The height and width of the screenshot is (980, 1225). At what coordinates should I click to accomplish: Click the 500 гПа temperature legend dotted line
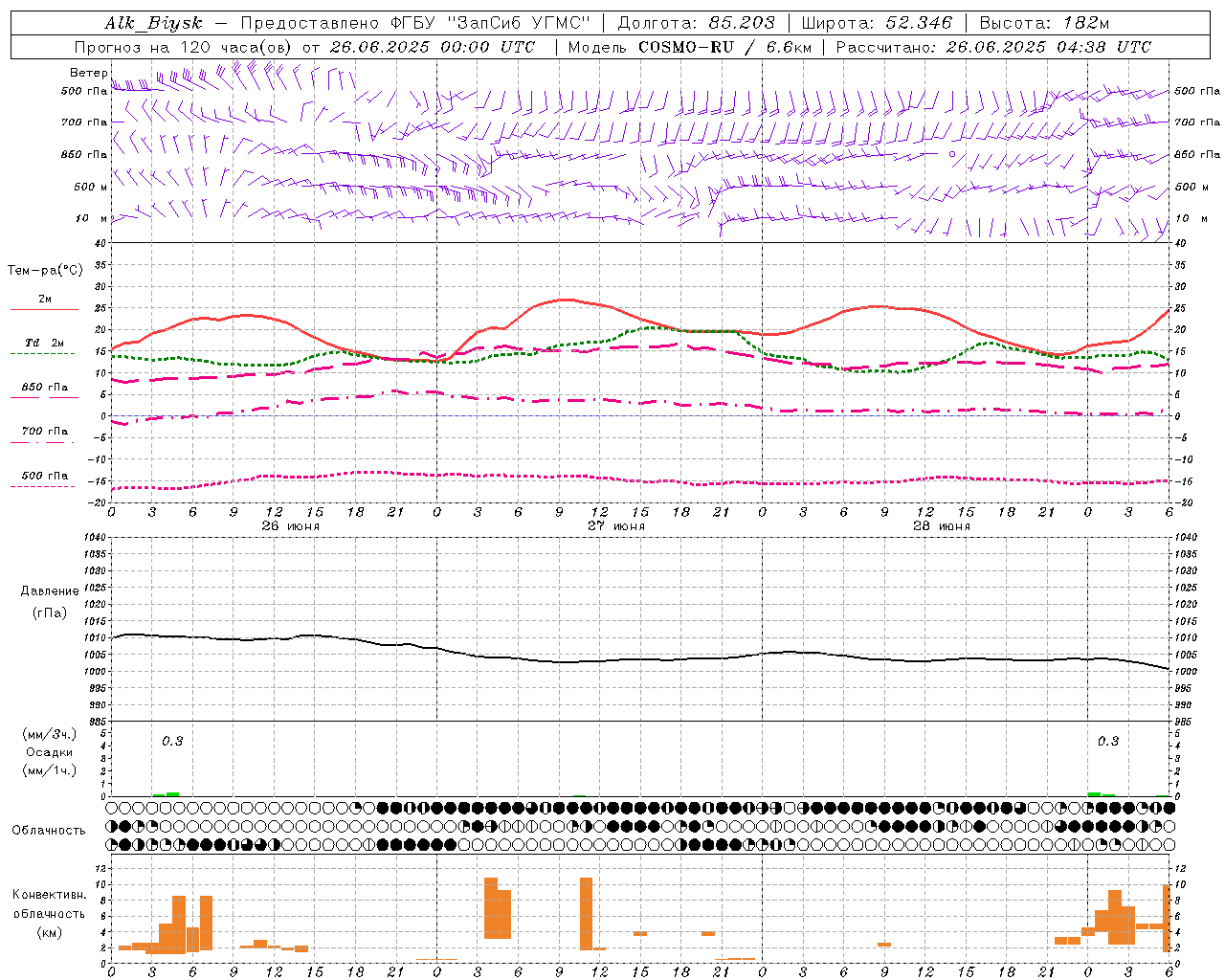42,486
